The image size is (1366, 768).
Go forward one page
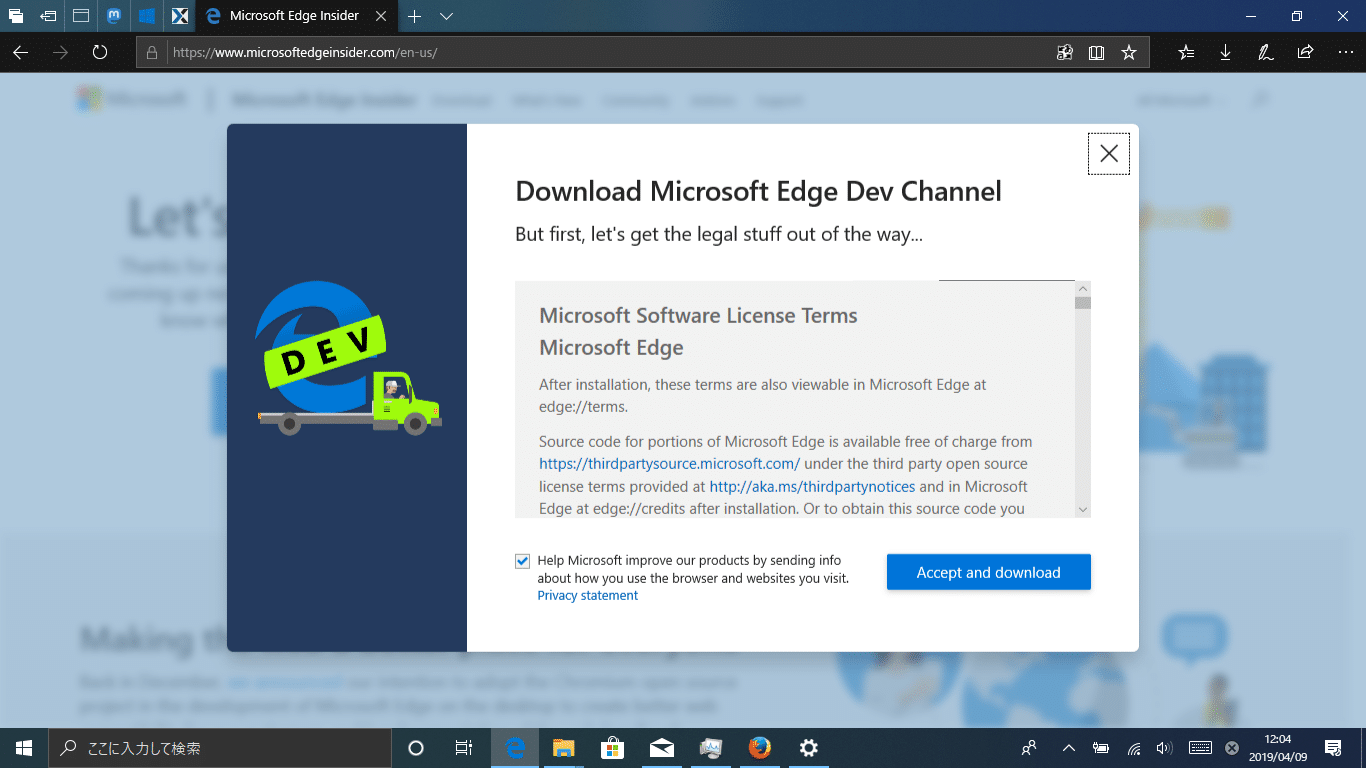(60, 52)
